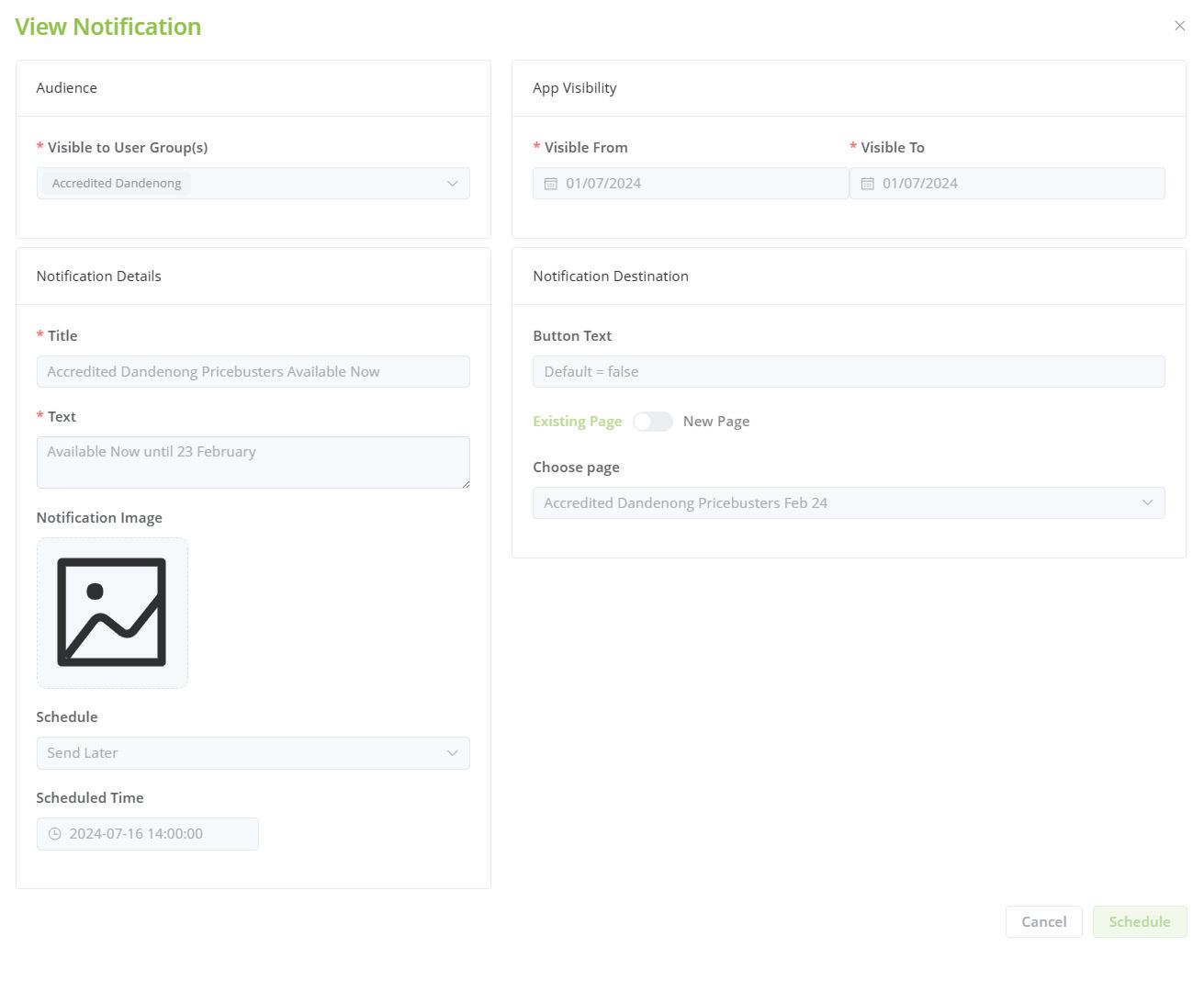Screen dimensions: 1204x981
Task: Click the notification image placeholder
Action: 112,613
